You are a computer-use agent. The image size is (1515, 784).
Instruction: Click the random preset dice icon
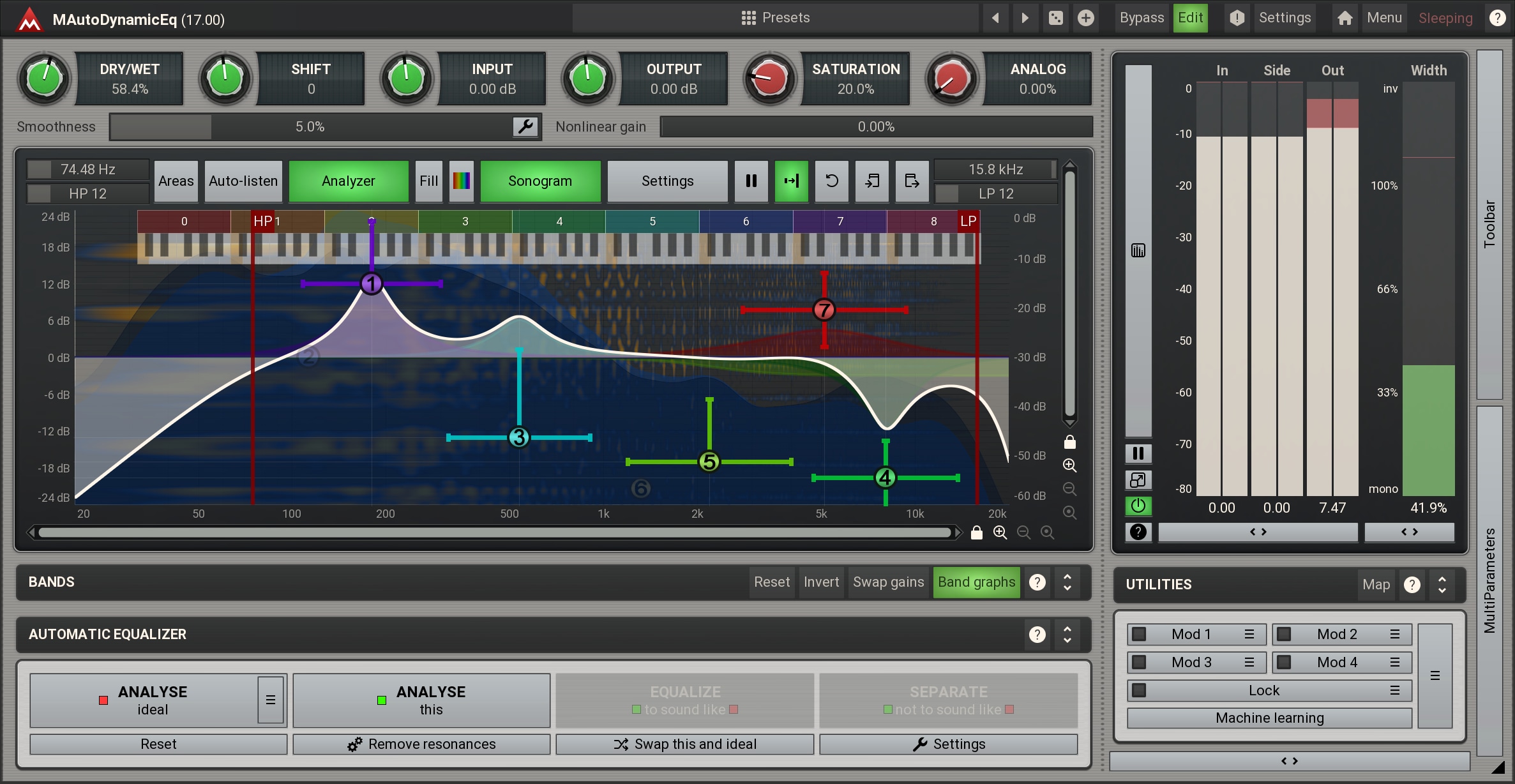point(1055,18)
